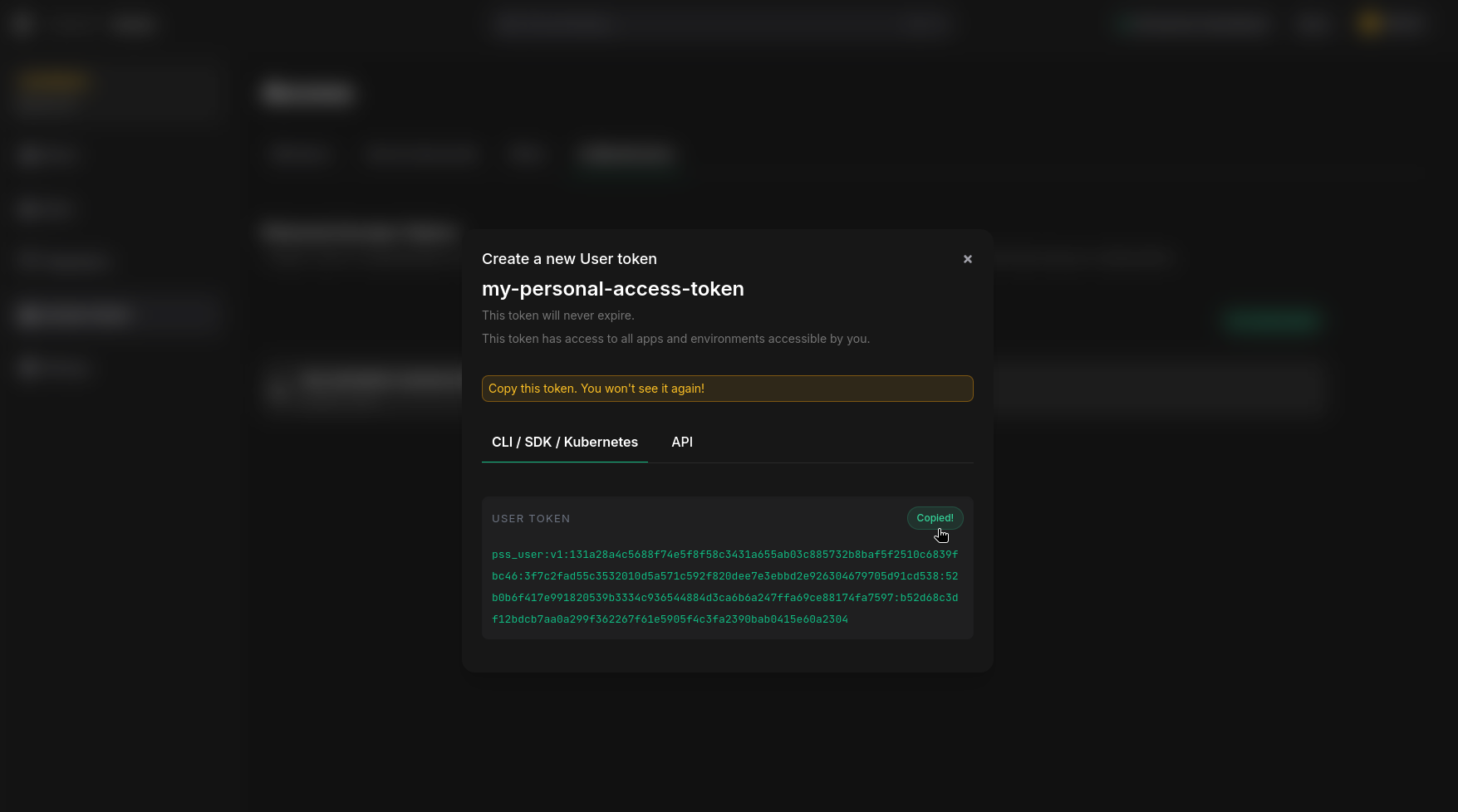
Task: Click the blurred active page tab with green underline
Action: (x=626, y=154)
